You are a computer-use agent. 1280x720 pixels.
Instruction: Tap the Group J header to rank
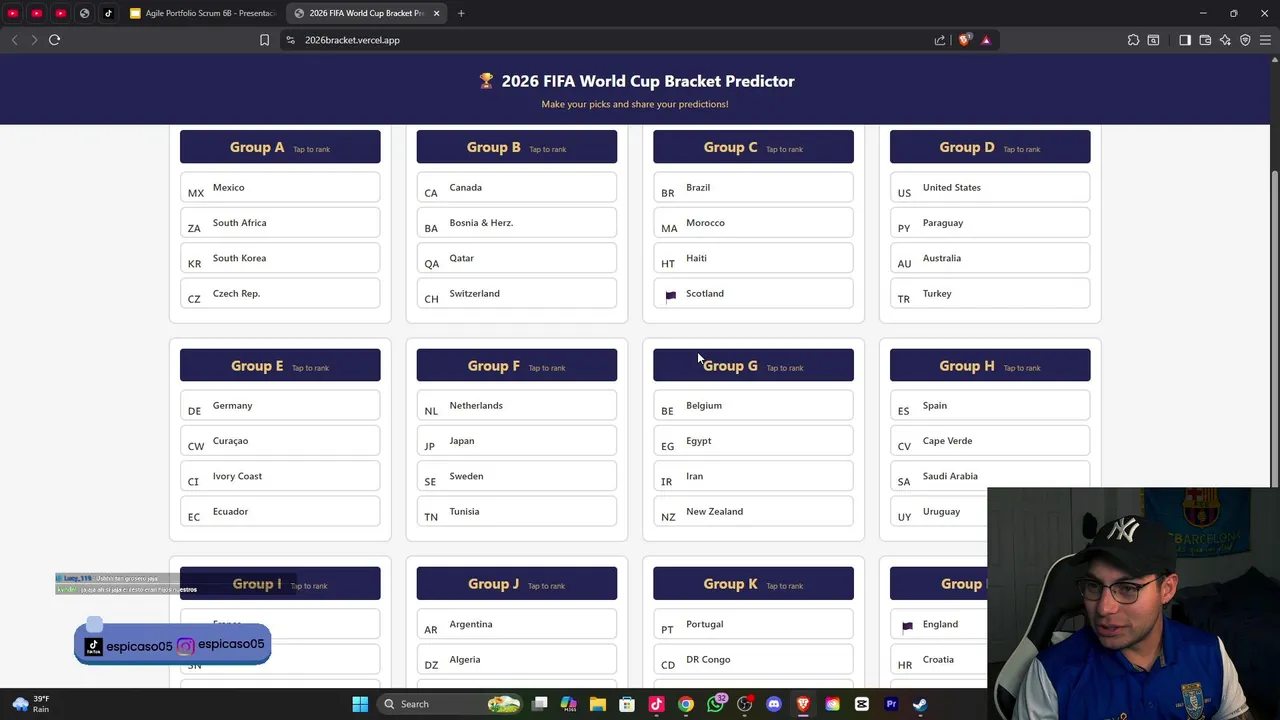pyautogui.click(x=517, y=584)
